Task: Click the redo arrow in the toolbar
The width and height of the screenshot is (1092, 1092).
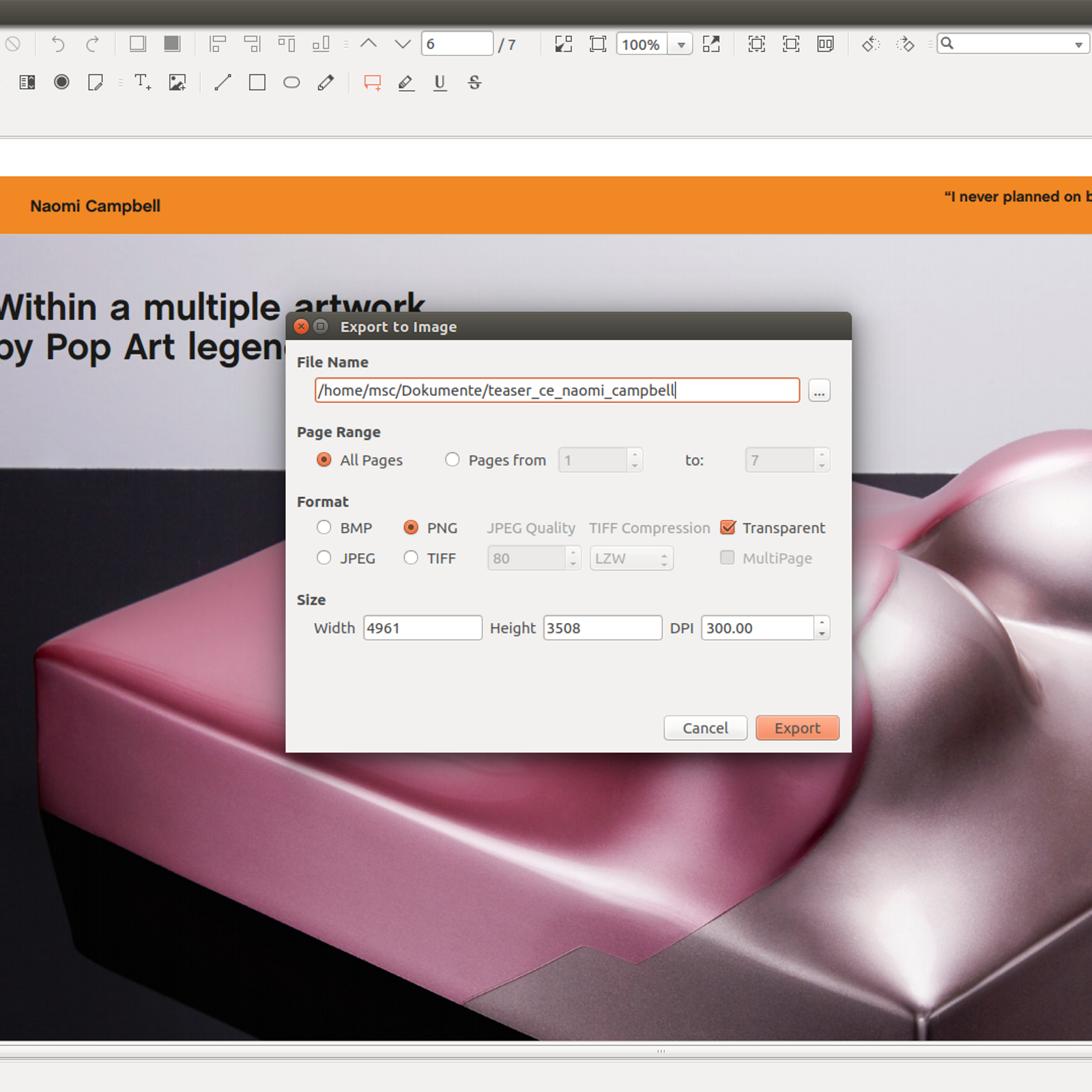Action: [x=92, y=44]
